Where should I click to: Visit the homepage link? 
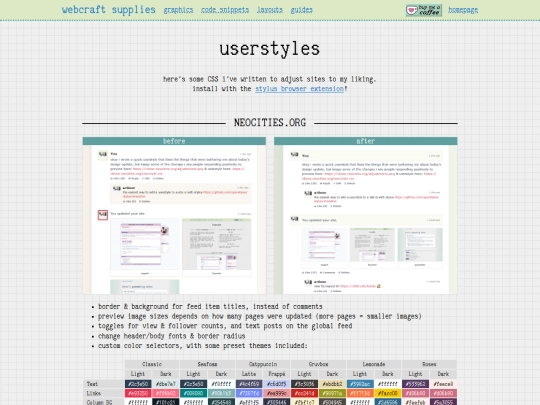click(x=463, y=10)
